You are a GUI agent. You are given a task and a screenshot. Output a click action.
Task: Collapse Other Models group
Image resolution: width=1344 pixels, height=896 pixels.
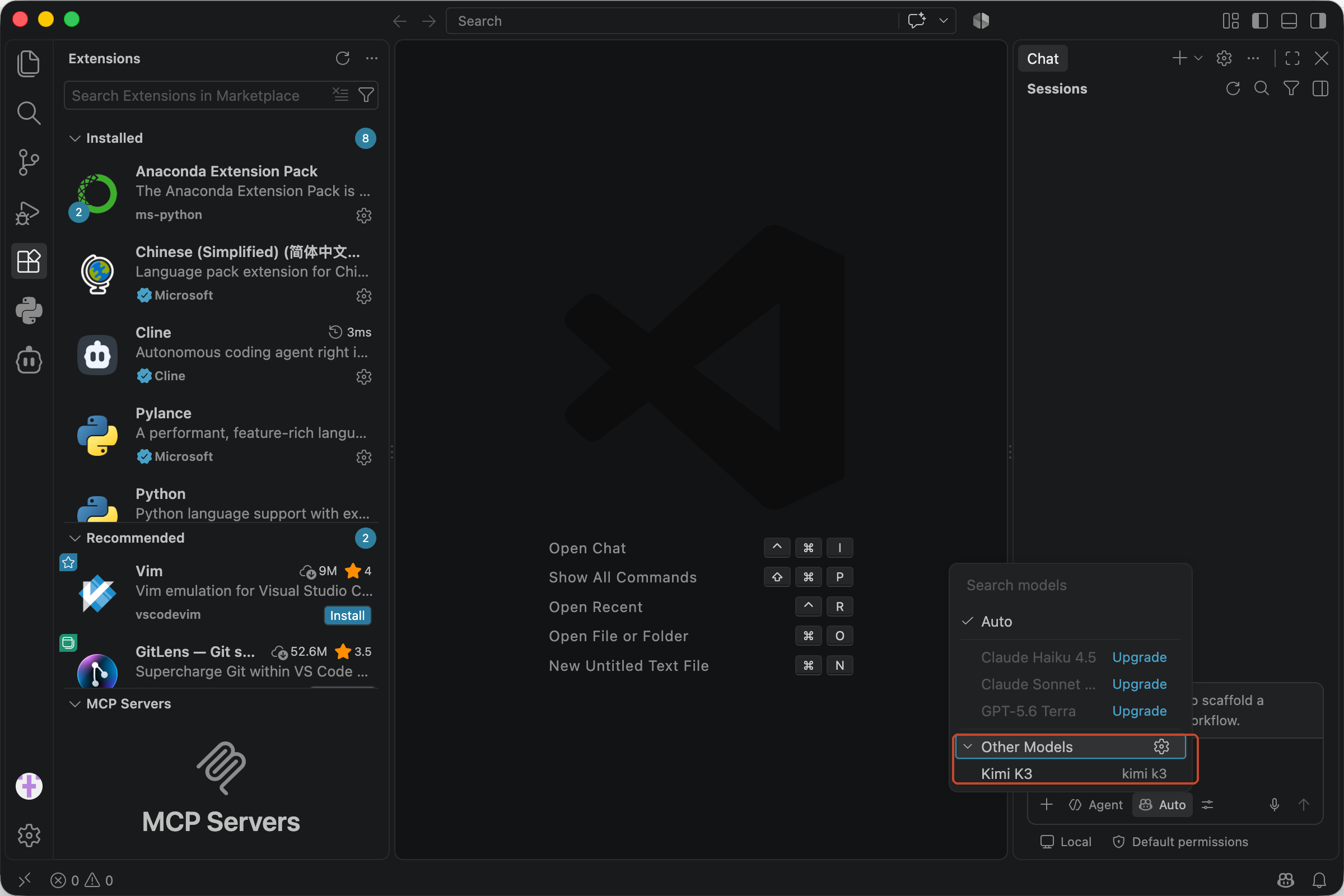pyautogui.click(x=968, y=746)
